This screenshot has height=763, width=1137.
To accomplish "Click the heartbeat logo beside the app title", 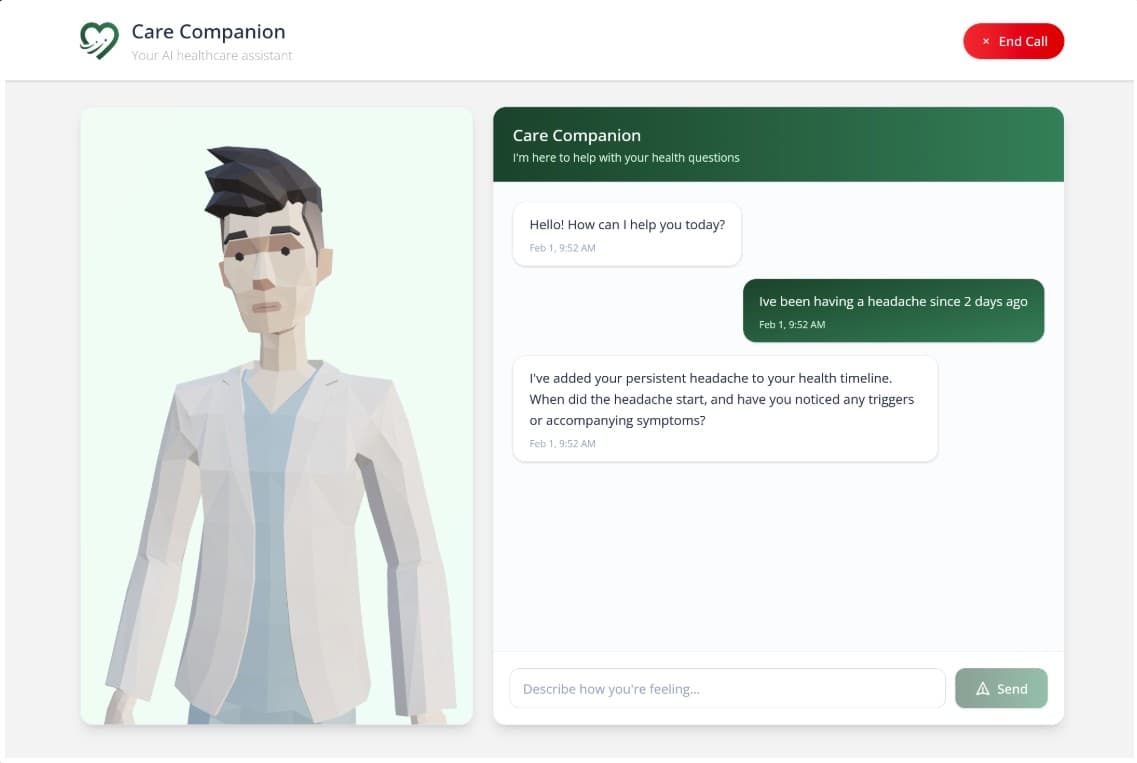I will [97, 40].
